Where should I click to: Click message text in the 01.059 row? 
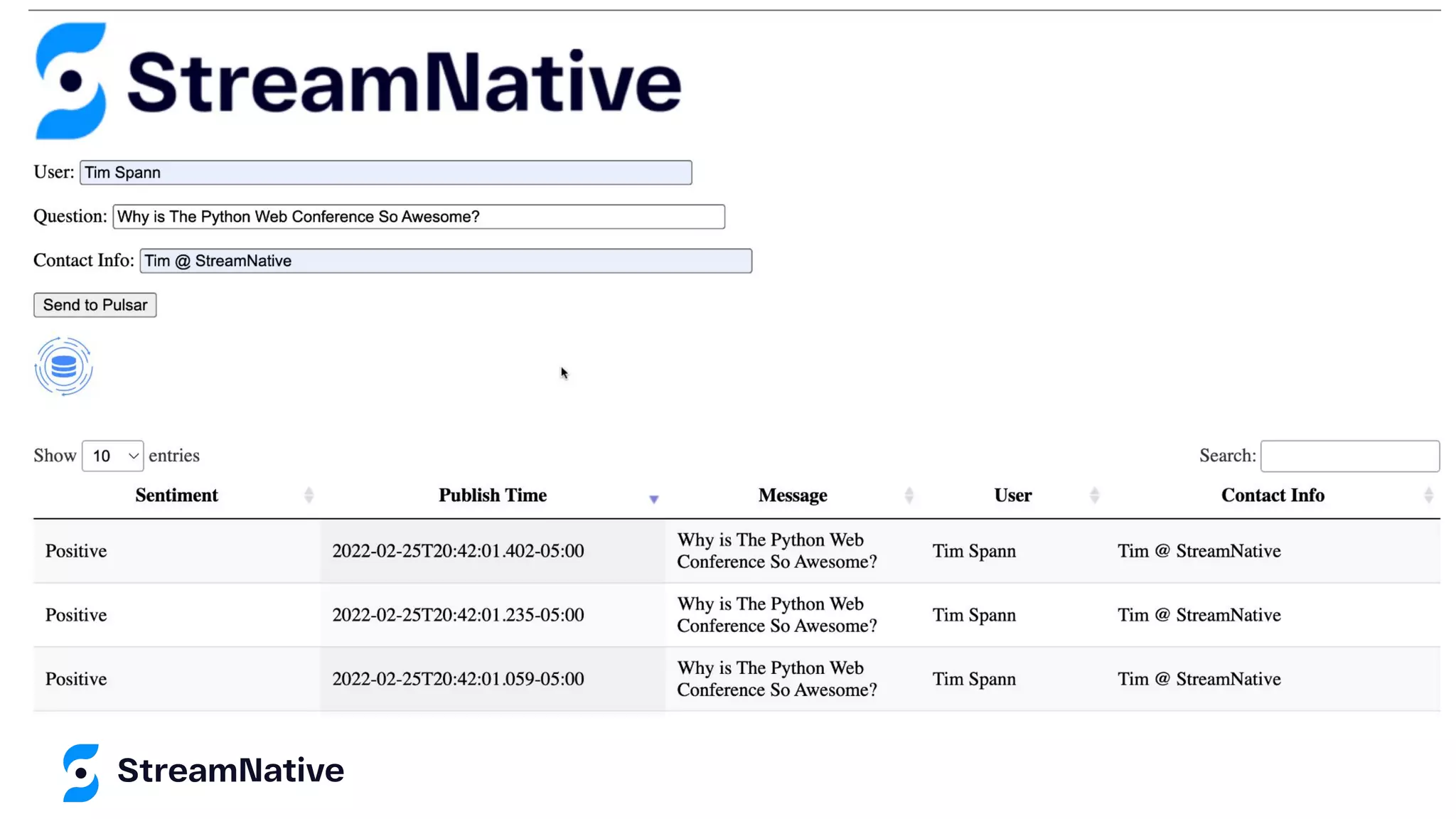tap(777, 679)
